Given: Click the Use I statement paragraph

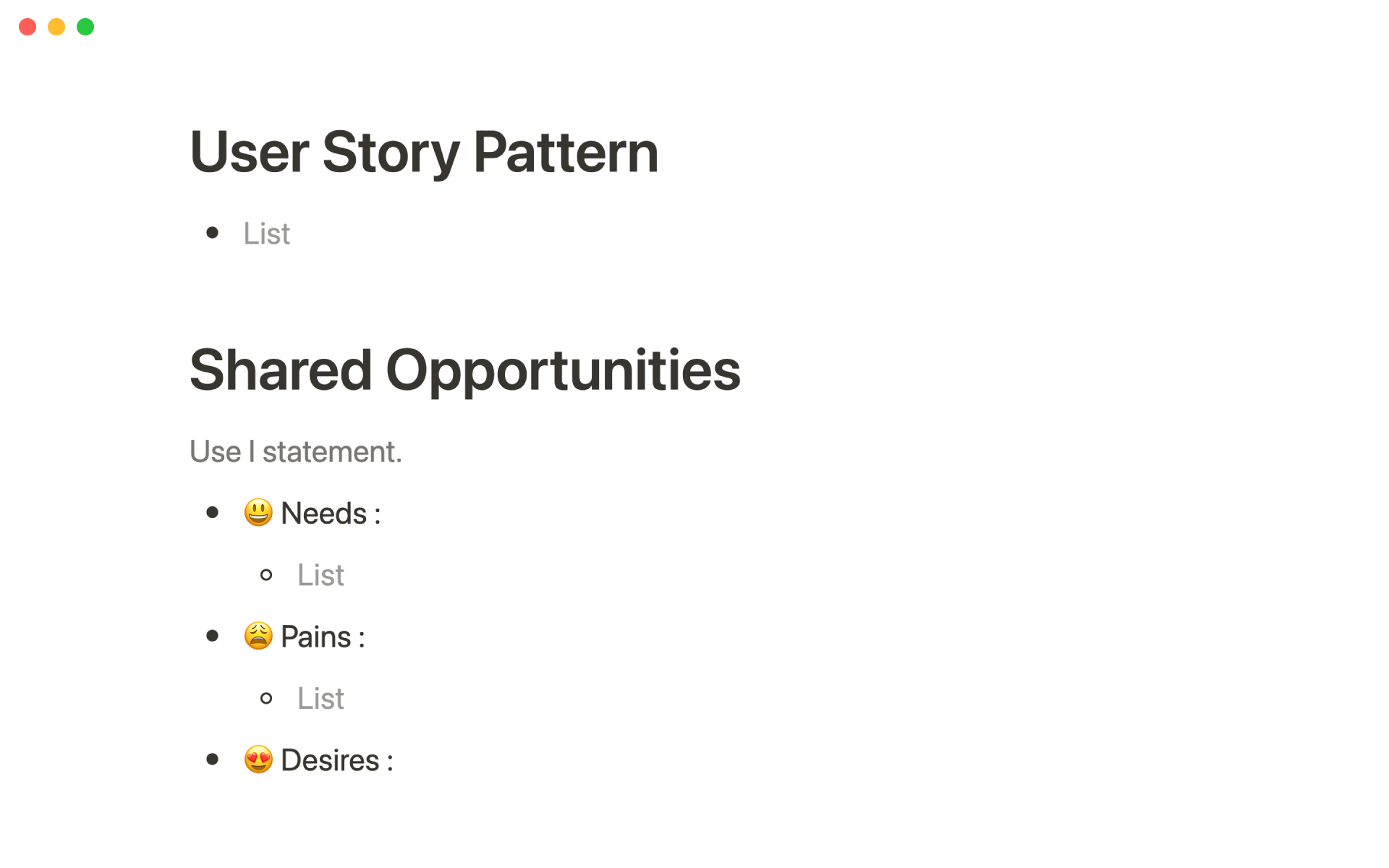Looking at the screenshot, I should click(x=296, y=452).
